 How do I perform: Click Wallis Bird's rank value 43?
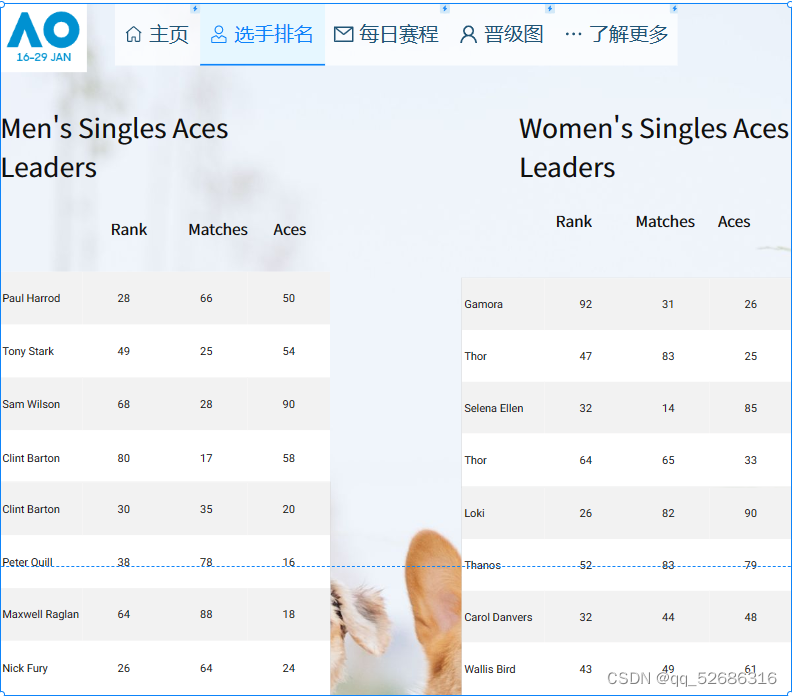(x=585, y=669)
